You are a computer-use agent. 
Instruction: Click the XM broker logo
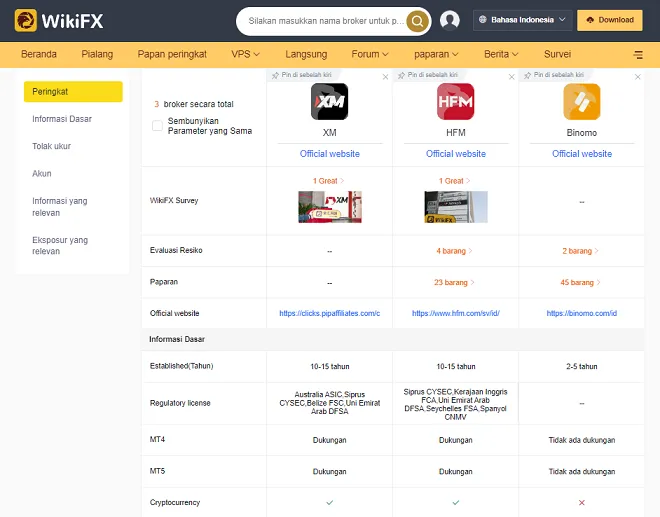[330, 101]
